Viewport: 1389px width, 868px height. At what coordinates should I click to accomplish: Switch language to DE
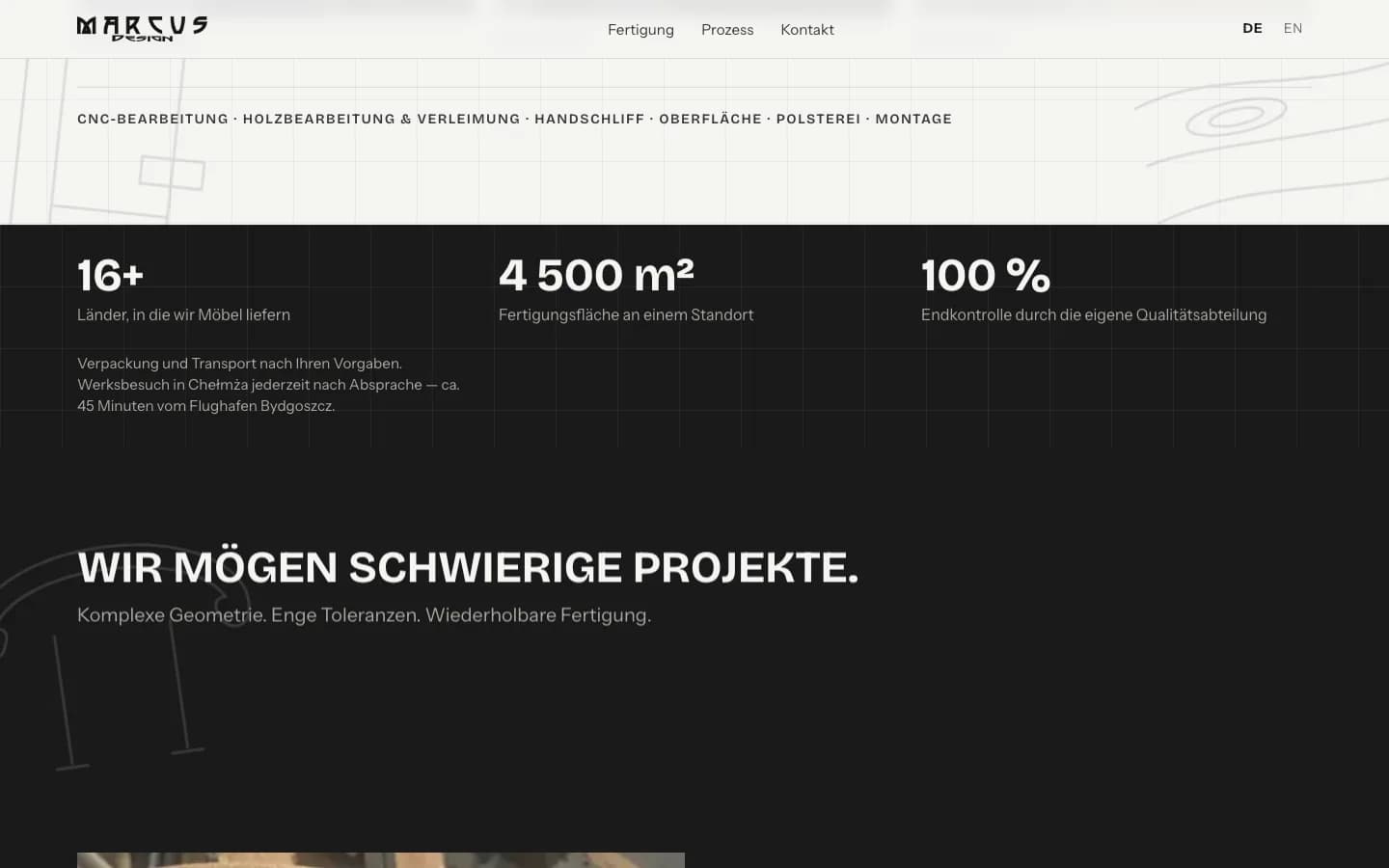pyautogui.click(x=1252, y=29)
